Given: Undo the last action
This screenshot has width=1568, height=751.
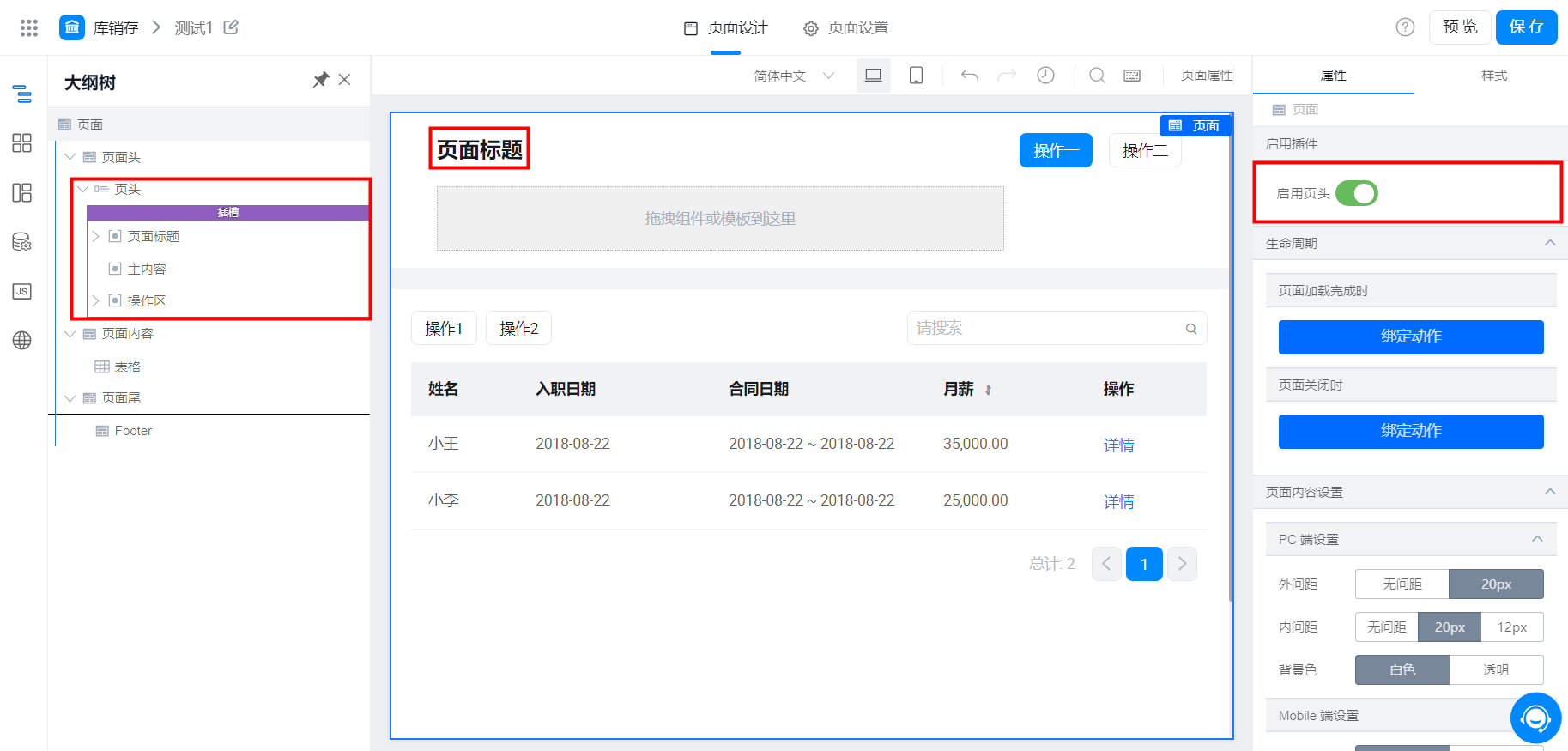Looking at the screenshot, I should [970, 76].
